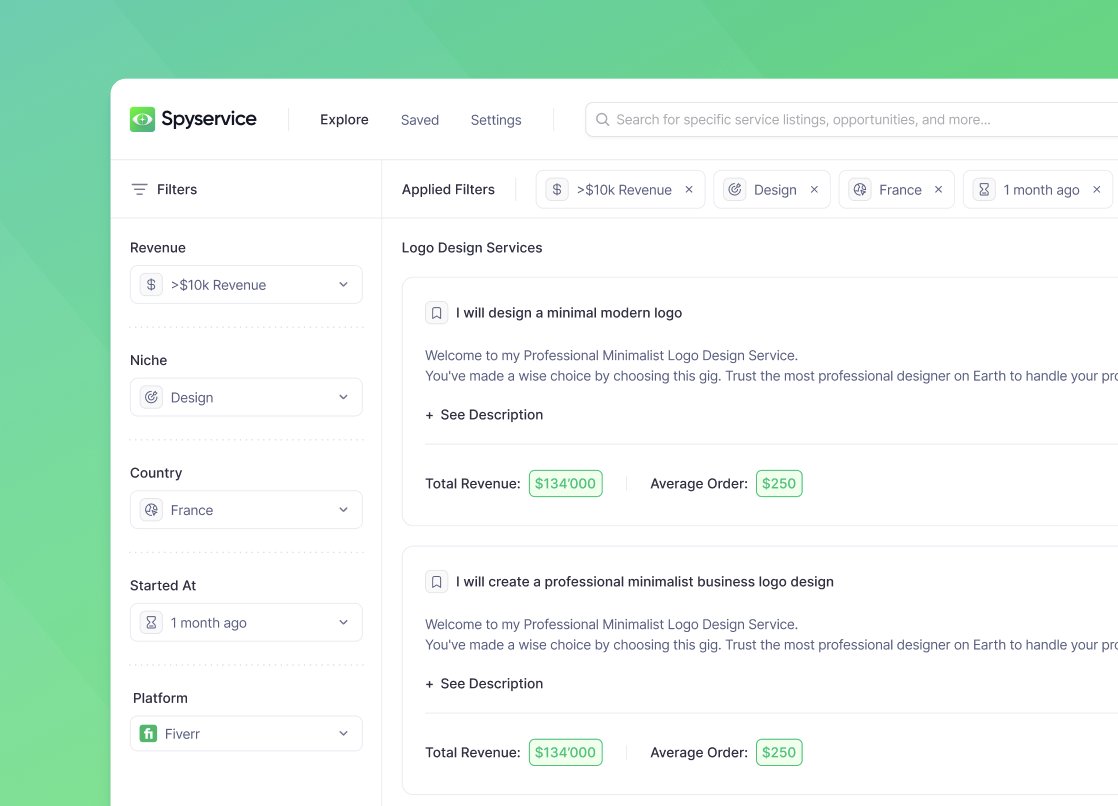Remove the 1 month ago applied filter
This screenshot has width=1118, height=806.
pos(1097,189)
